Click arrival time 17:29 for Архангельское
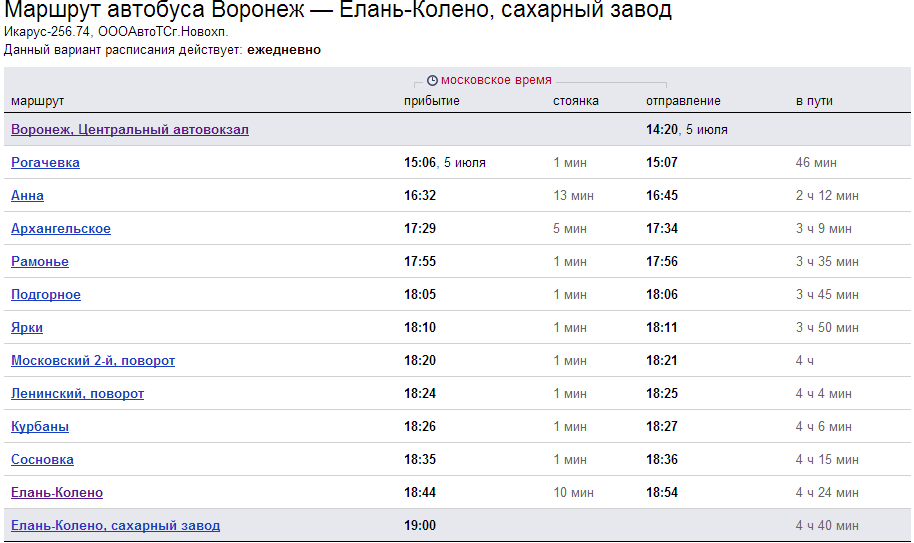The width and height of the screenshot is (914, 543). coord(420,228)
